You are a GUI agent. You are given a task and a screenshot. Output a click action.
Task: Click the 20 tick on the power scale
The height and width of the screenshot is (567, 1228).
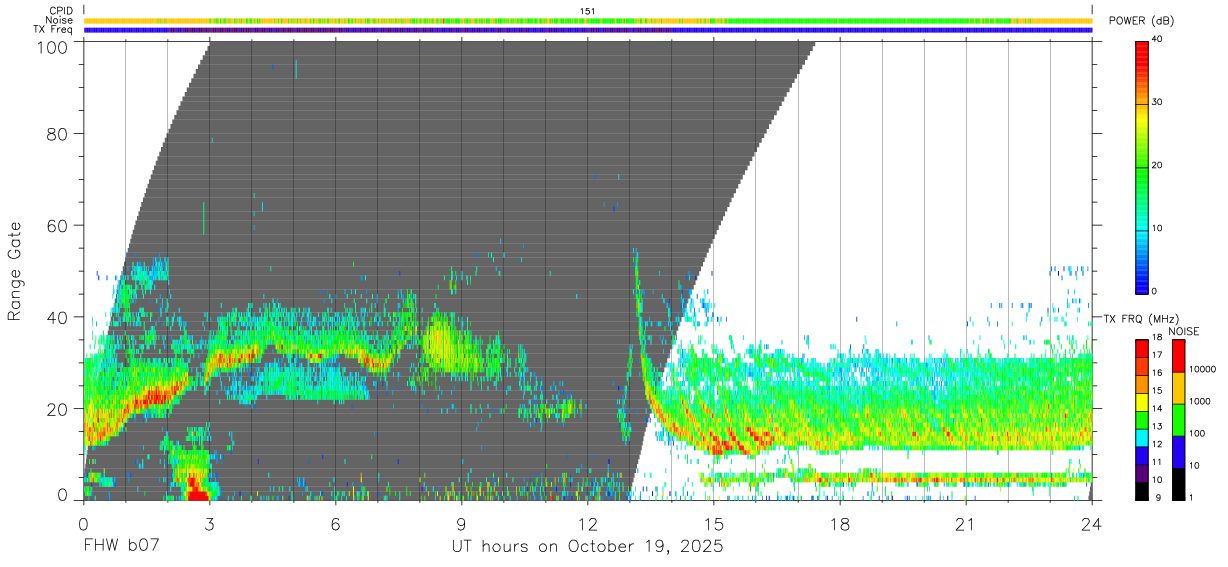pos(1158,166)
